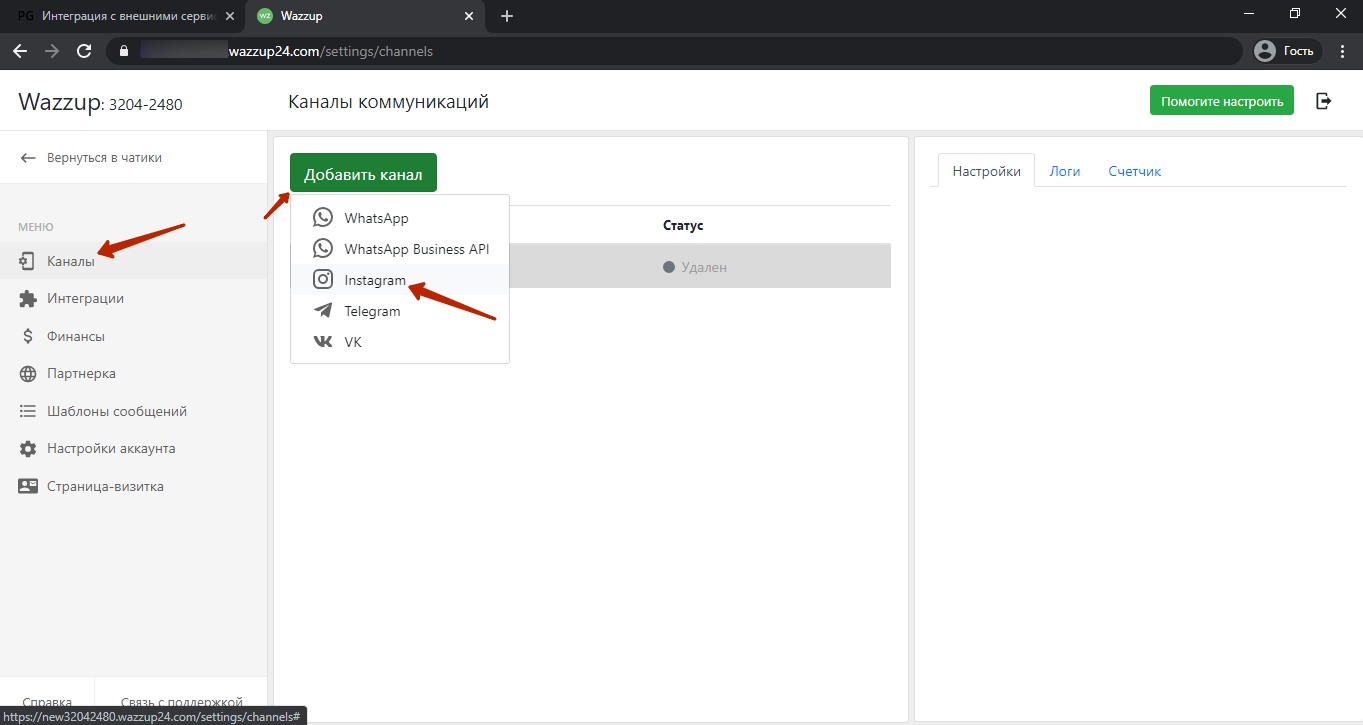Switch to the Логи tab
The height and width of the screenshot is (725, 1363).
1064,171
